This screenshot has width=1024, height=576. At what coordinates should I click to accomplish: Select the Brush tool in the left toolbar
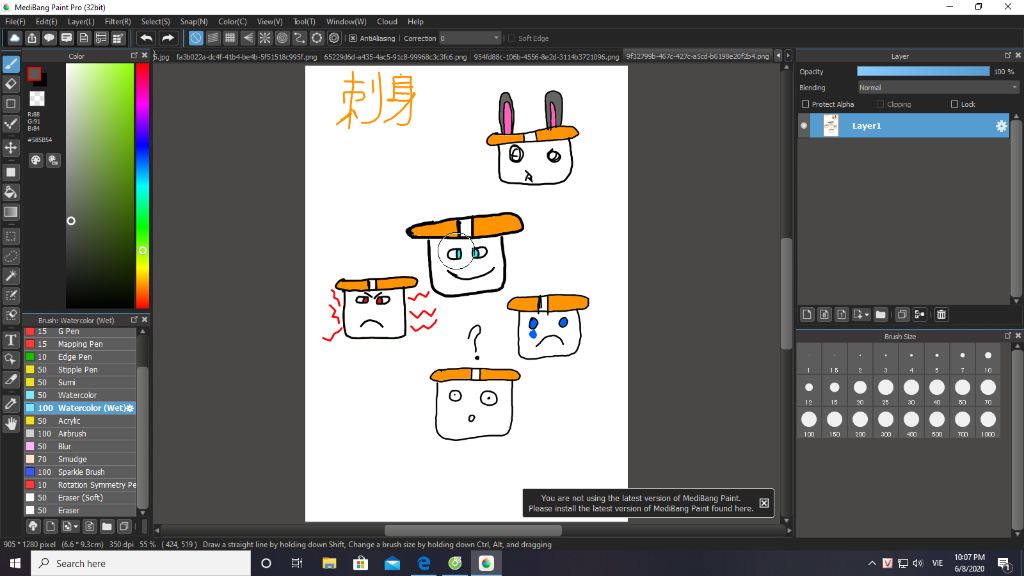coord(11,64)
